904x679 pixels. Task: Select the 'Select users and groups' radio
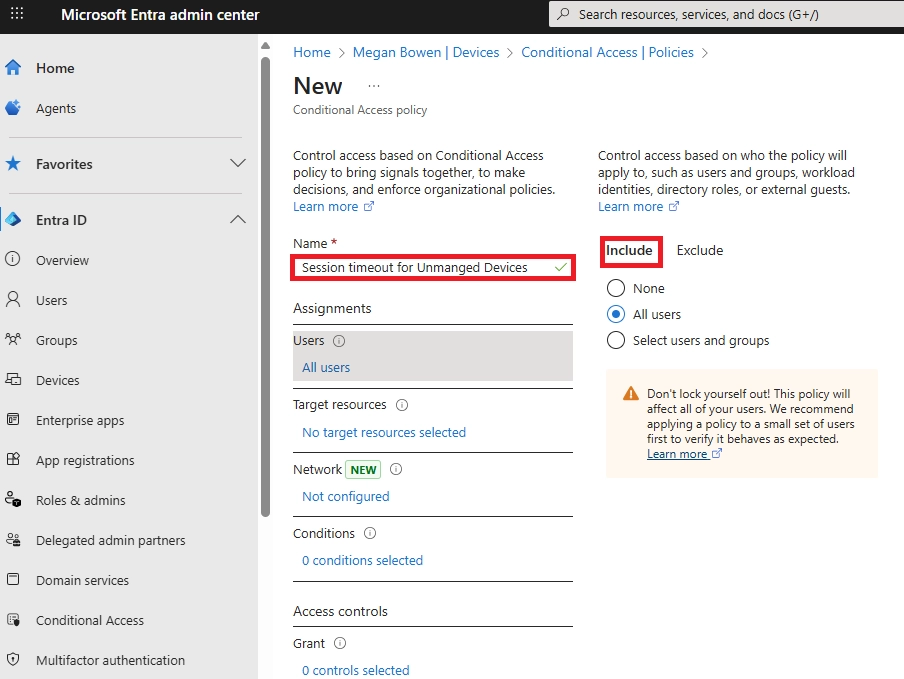616,340
